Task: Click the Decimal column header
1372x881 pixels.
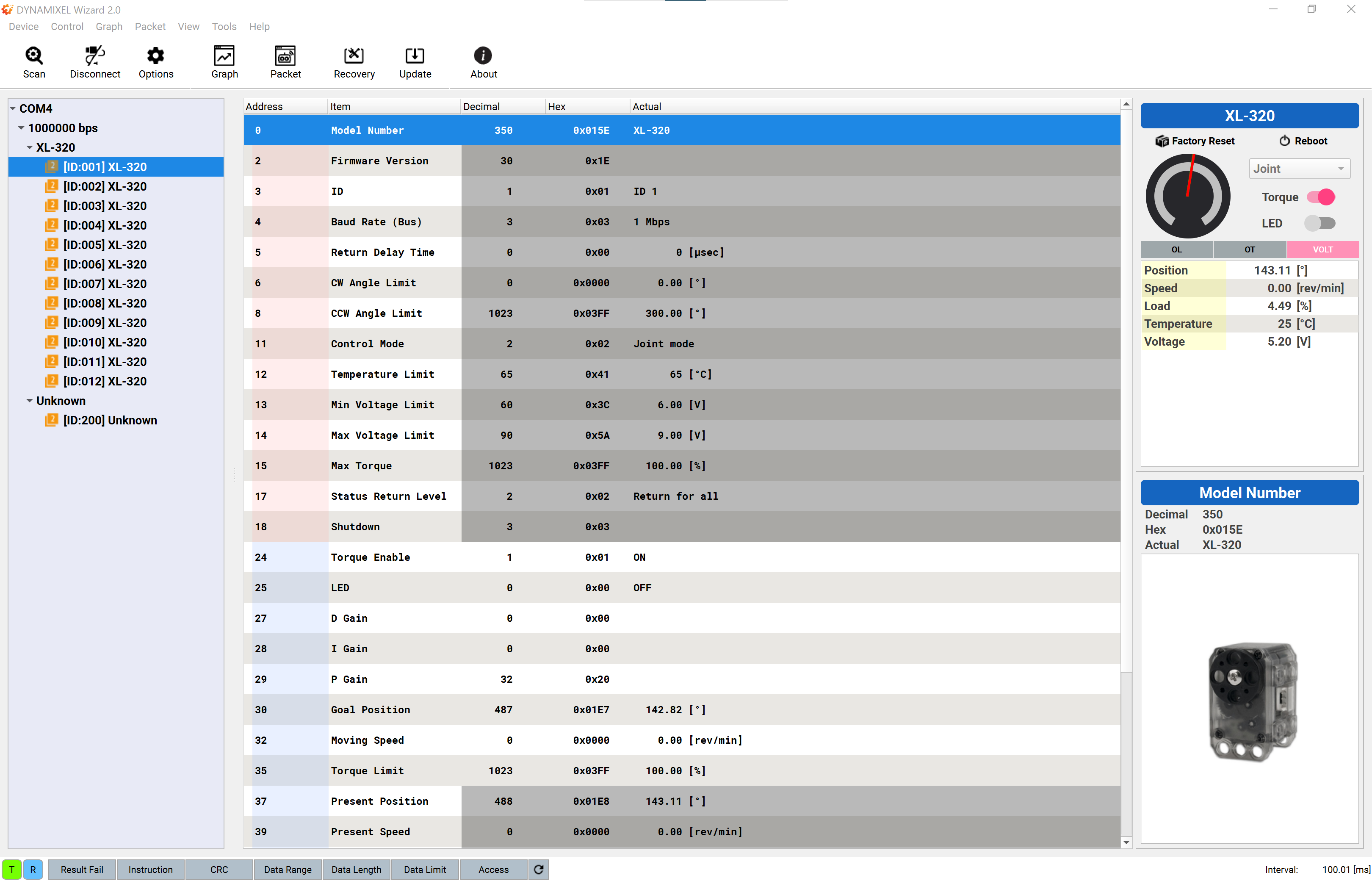Action: 502,106
